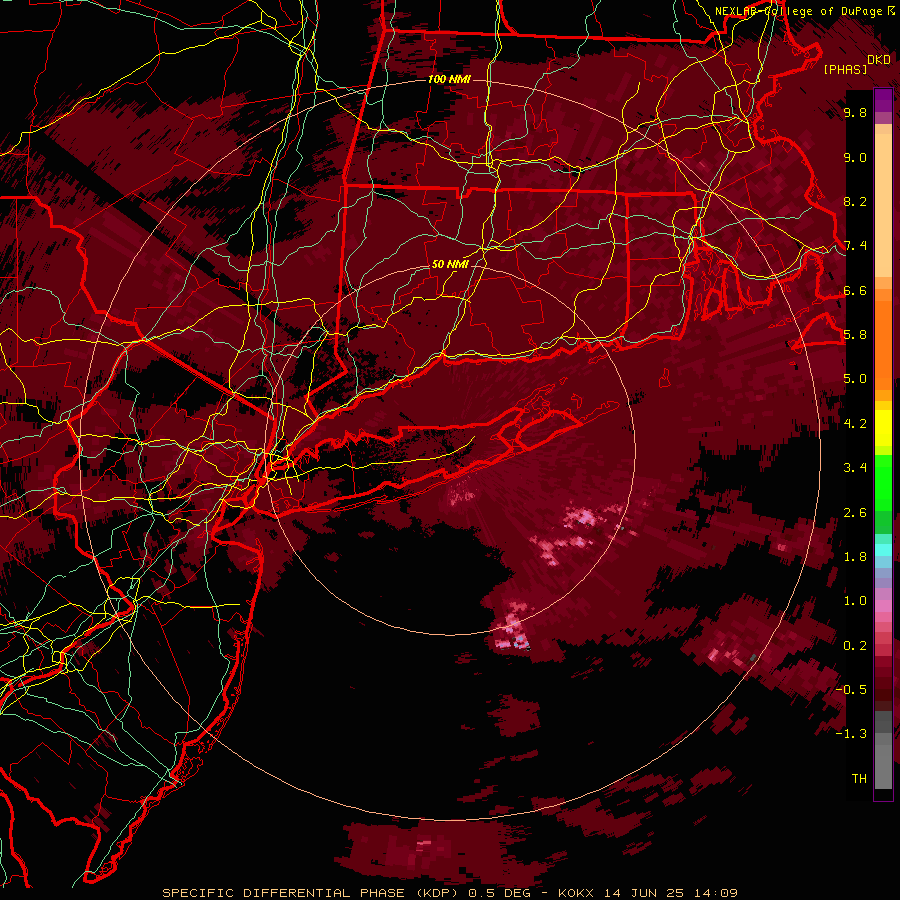
Task: Click the purple swatch atop the color bar
Action: click(883, 100)
